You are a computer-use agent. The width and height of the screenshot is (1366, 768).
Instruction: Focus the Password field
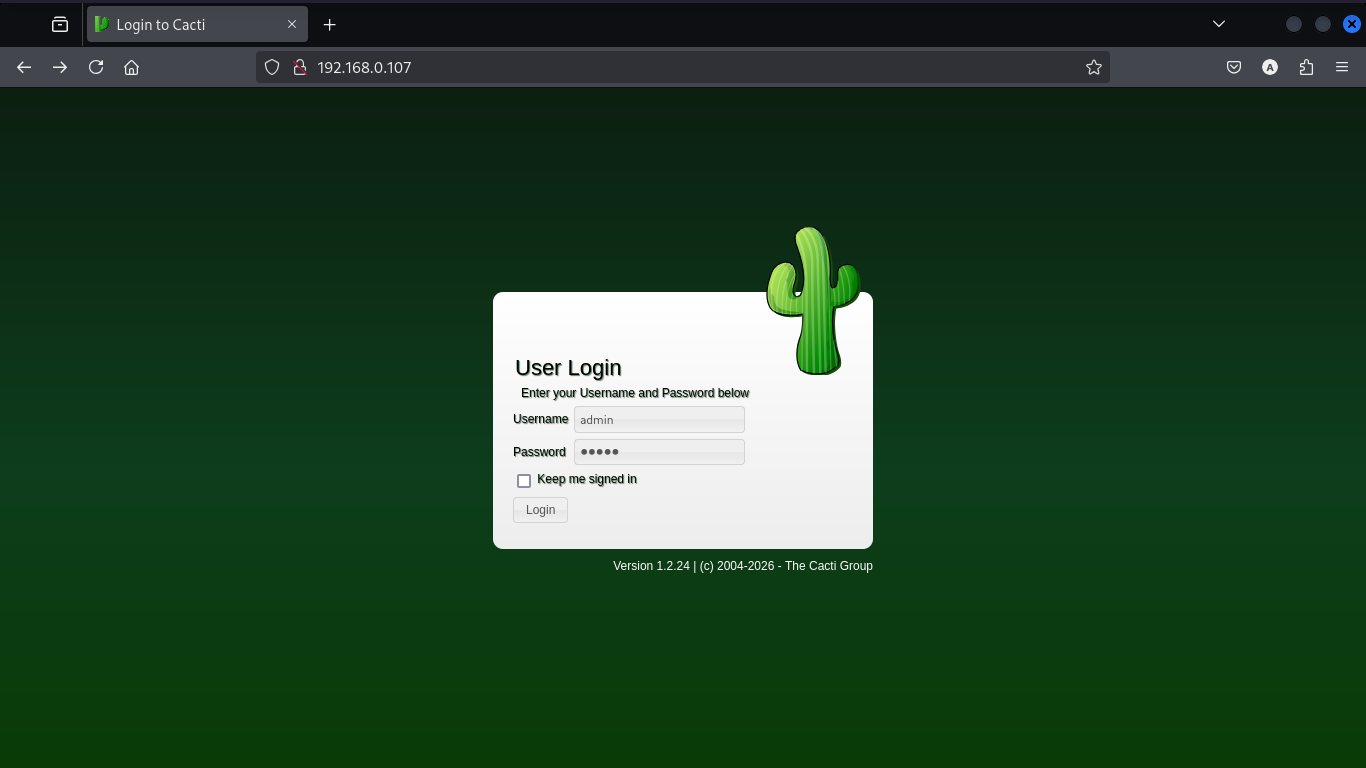tap(659, 452)
